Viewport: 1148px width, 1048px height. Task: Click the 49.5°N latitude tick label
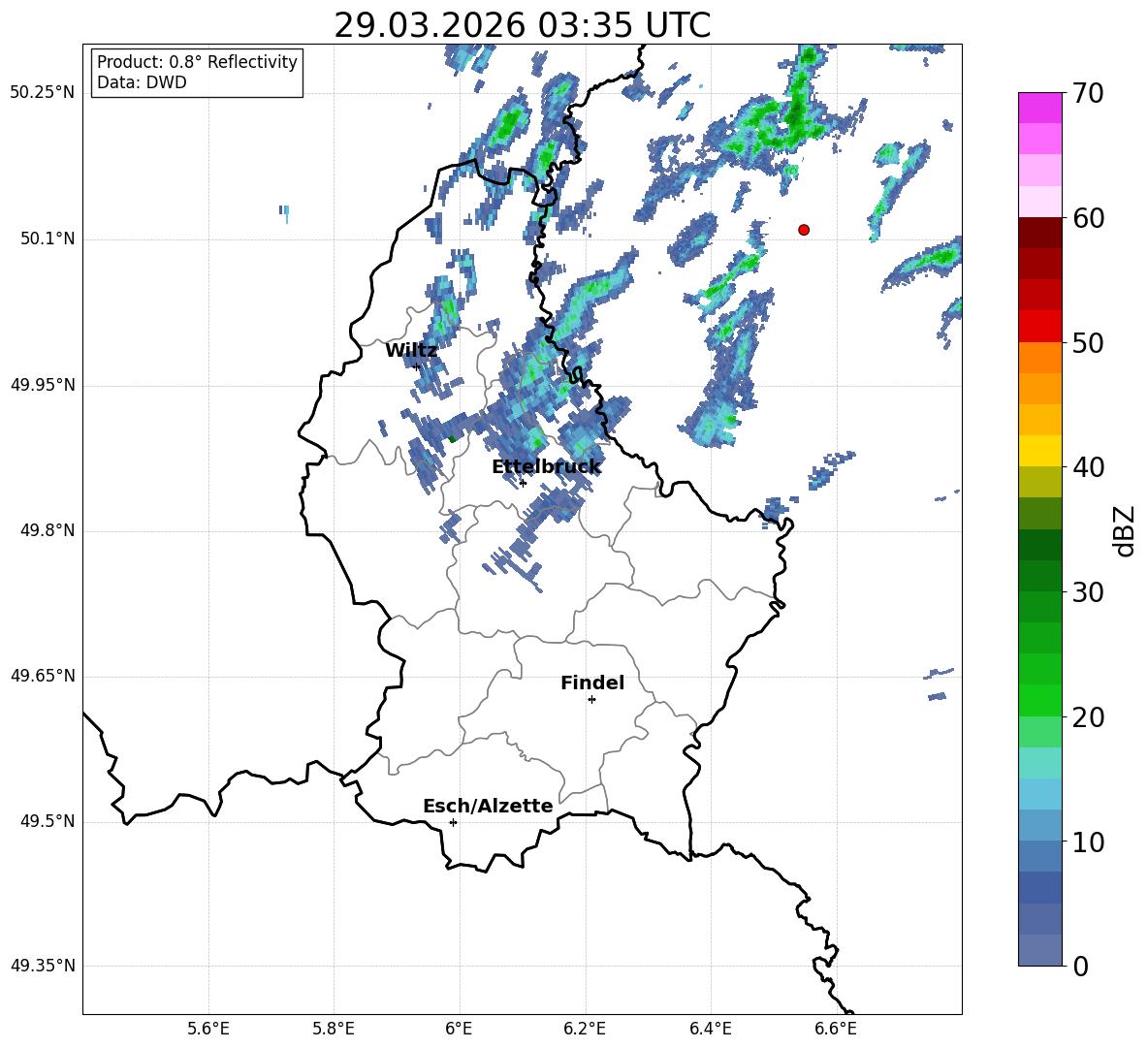[x=48, y=821]
